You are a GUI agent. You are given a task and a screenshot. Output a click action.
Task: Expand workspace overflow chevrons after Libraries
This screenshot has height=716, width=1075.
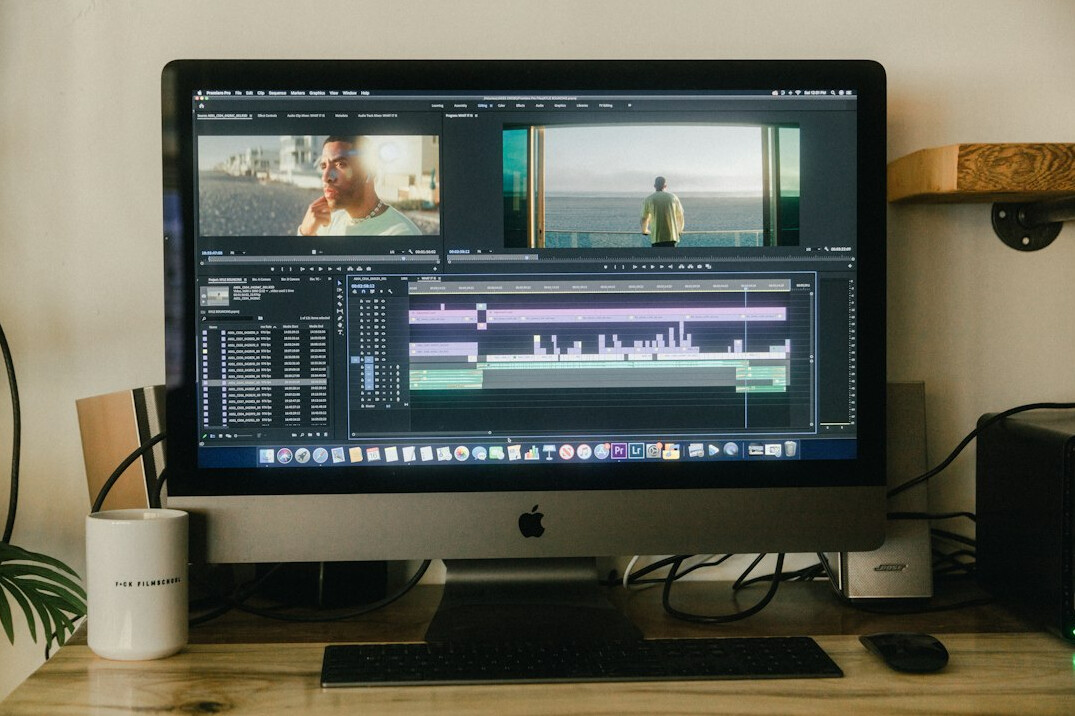tap(629, 106)
